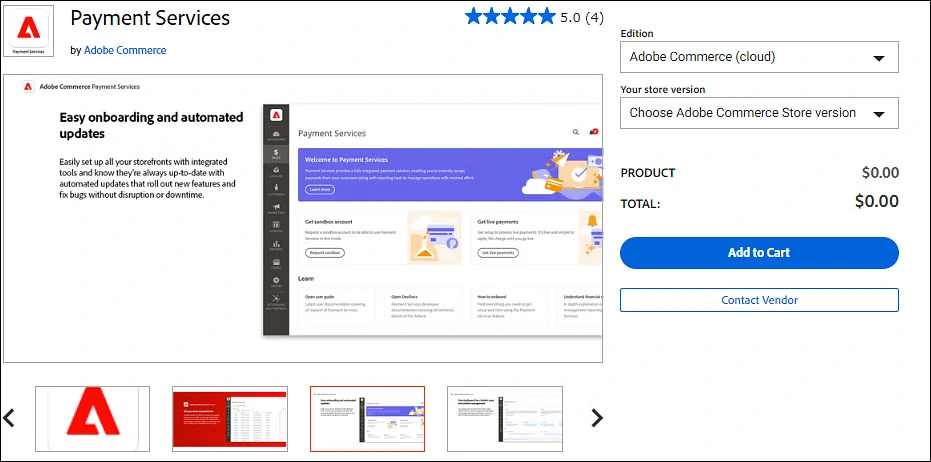
Task: Expand the Choose Adobe Commerce Store version dropdown
Action: [759, 113]
